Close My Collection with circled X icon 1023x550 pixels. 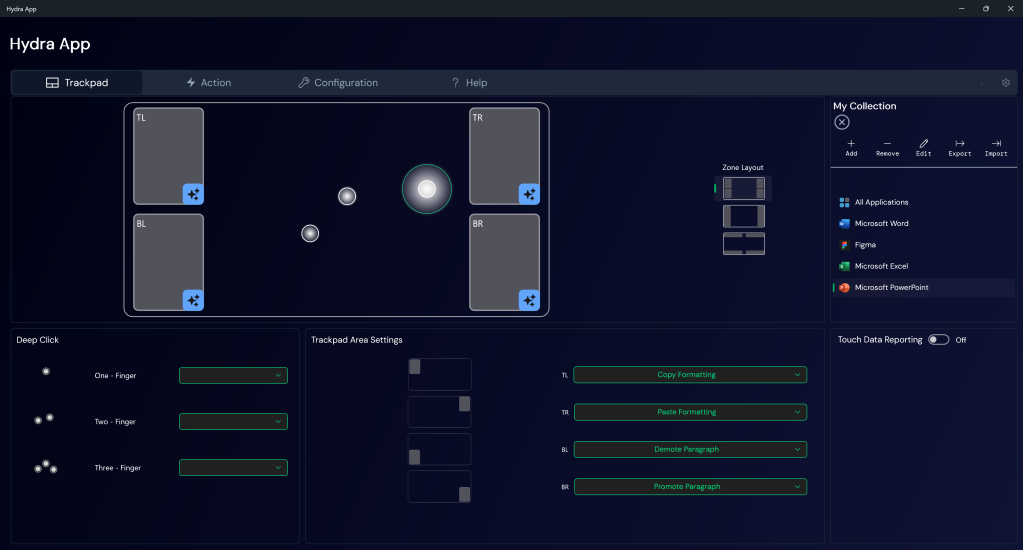point(842,122)
